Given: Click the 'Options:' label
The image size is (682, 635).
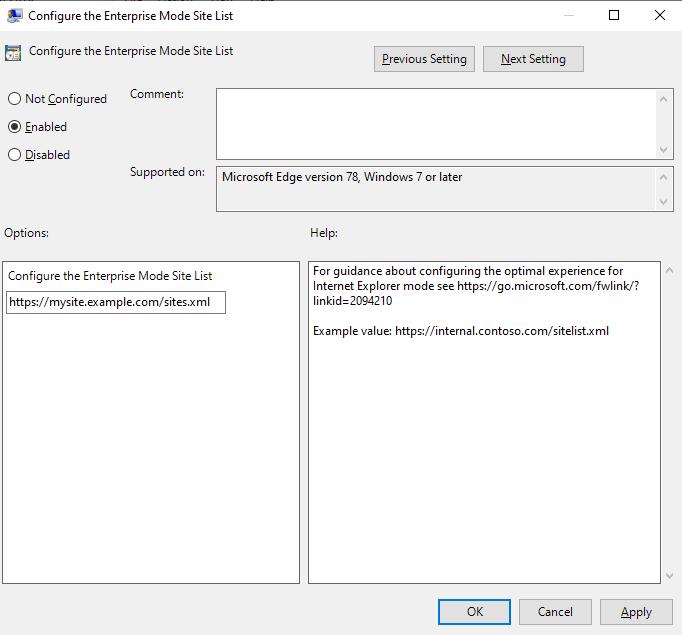Looking at the screenshot, I should click(27, 233).
